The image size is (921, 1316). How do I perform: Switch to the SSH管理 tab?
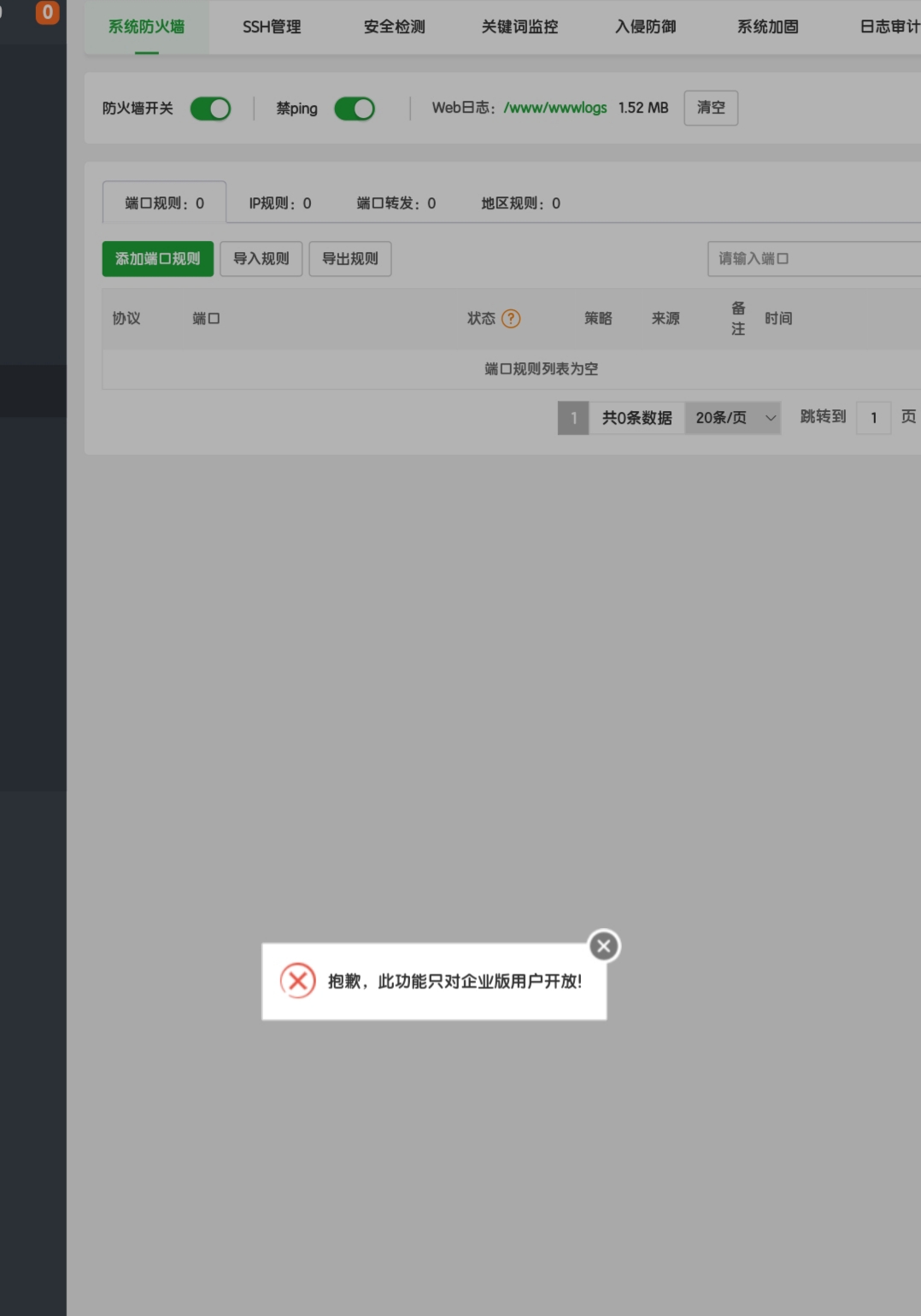tap(272, 26)
